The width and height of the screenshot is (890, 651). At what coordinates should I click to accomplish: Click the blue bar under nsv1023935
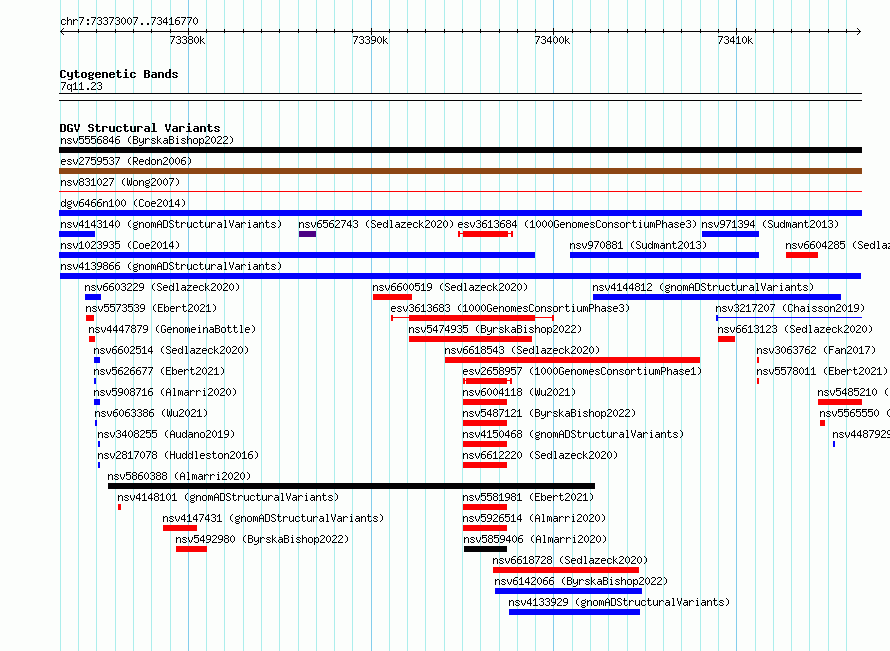[x=297, y=255]
